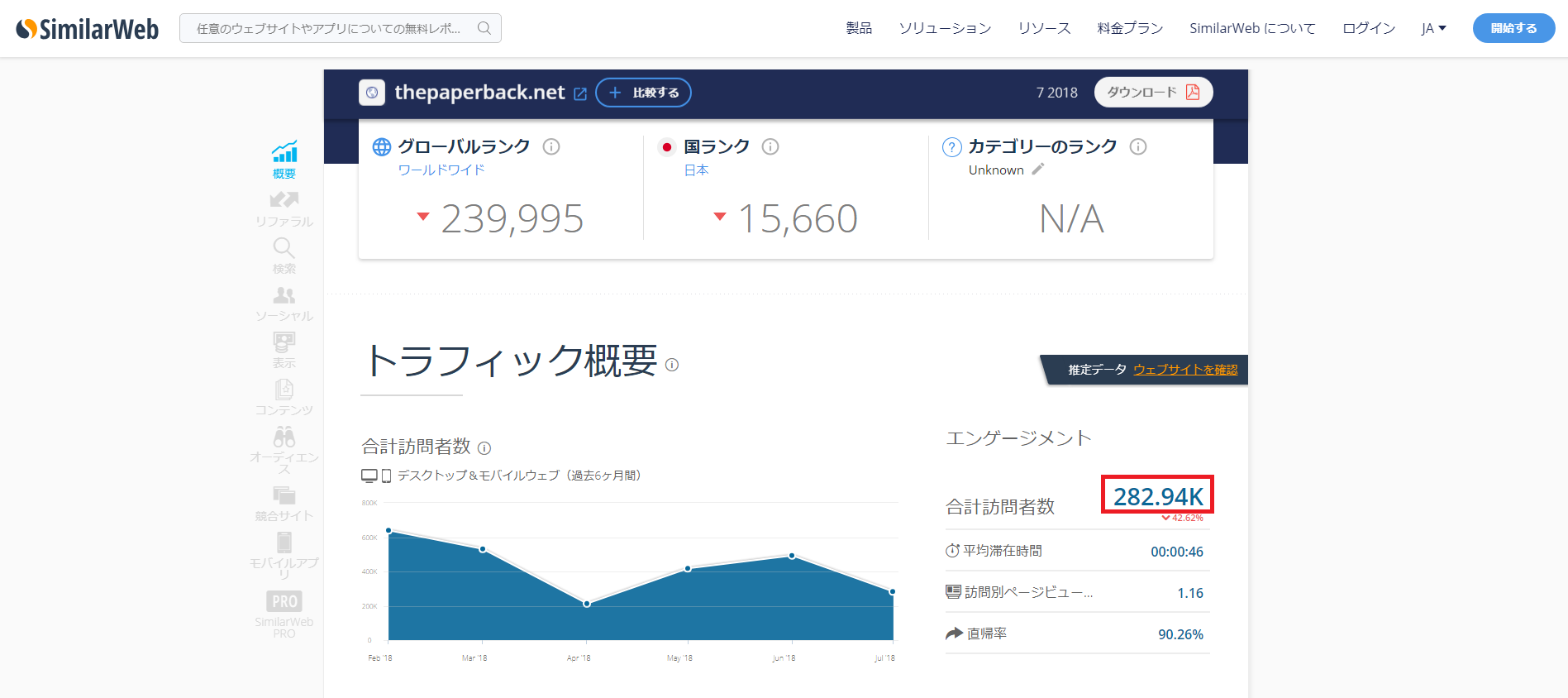This screenshot has height=698, width=1568.
Task: Click the globe icon beside グローバルランク
Action: tap(382, 147)
